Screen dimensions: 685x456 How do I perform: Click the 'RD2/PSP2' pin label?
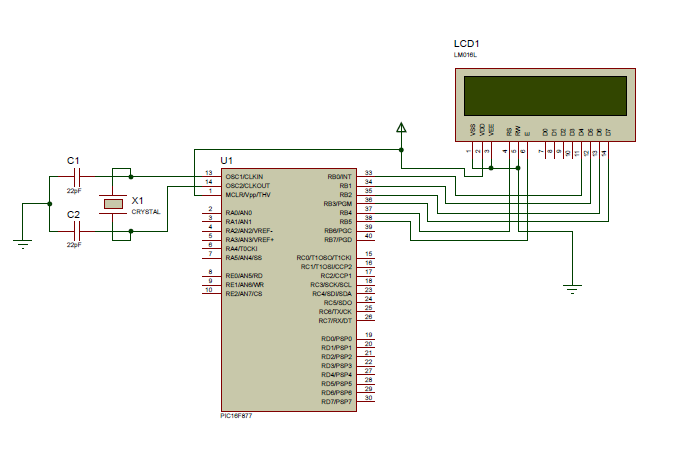point(336,357)
